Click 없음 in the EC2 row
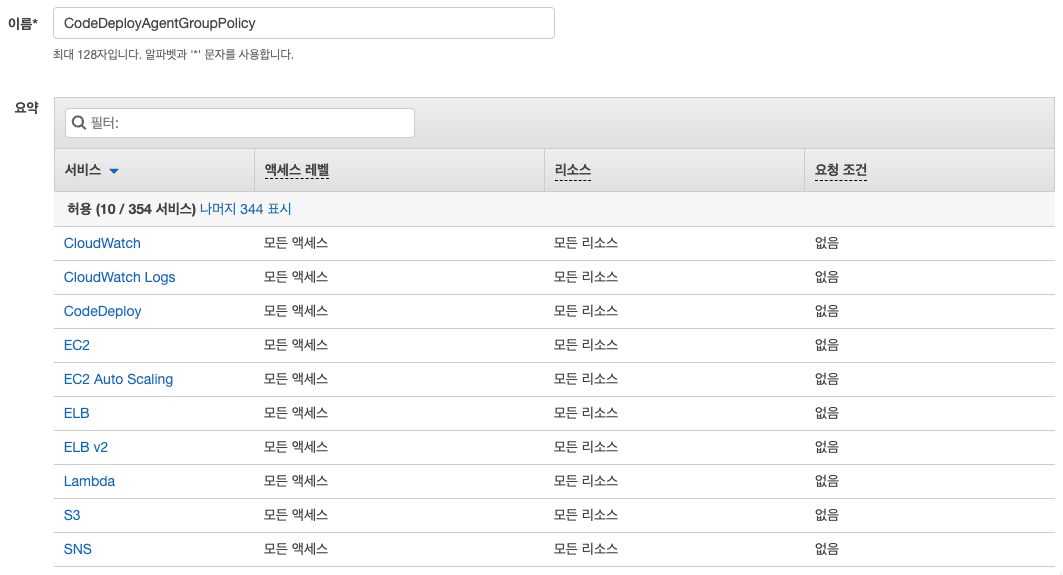Viewport: 1063px width, 575px height. point(827,344)
